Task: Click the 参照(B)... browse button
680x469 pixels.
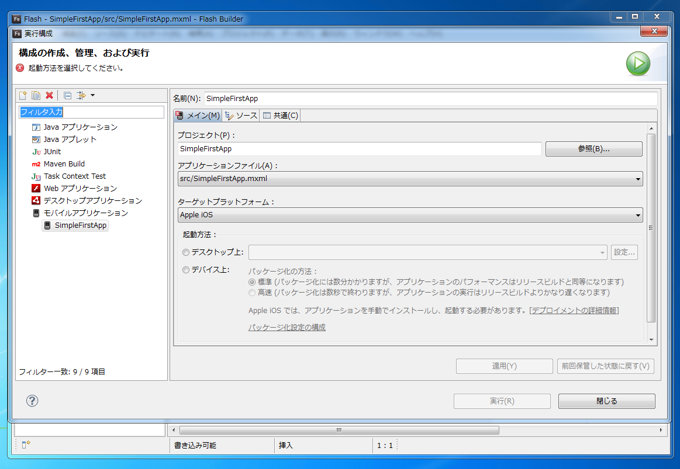Action: 594,149
